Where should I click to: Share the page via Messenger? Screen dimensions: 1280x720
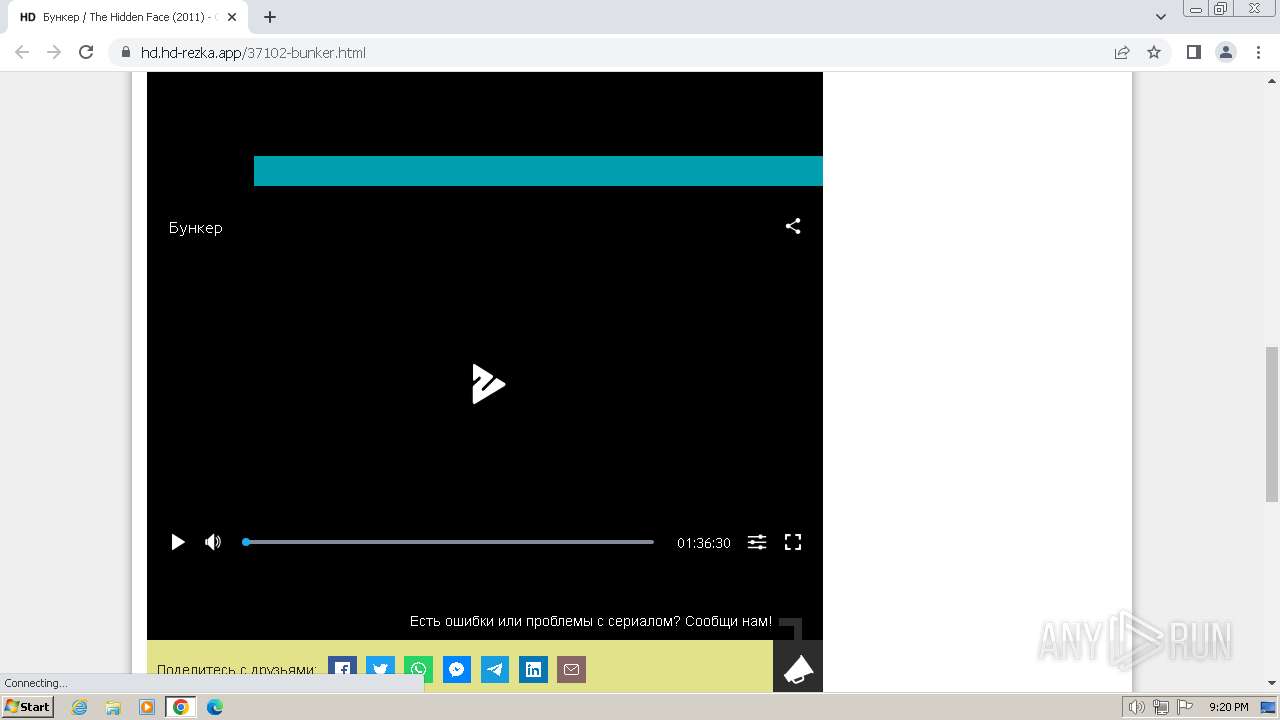click(x=457, y=669)
